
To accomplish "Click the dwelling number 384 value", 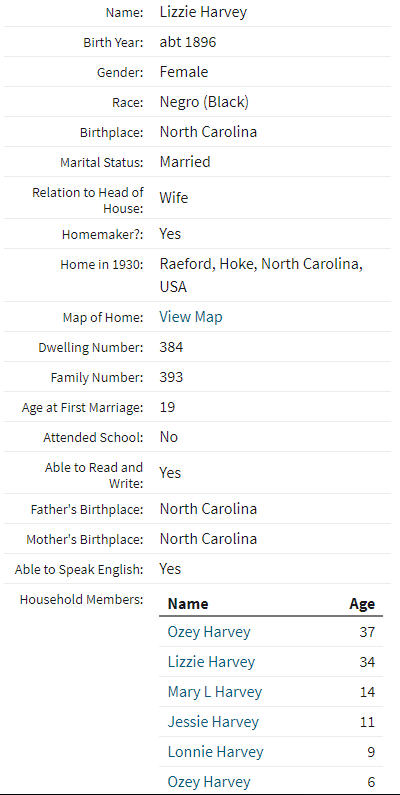I will click(171, 347).
